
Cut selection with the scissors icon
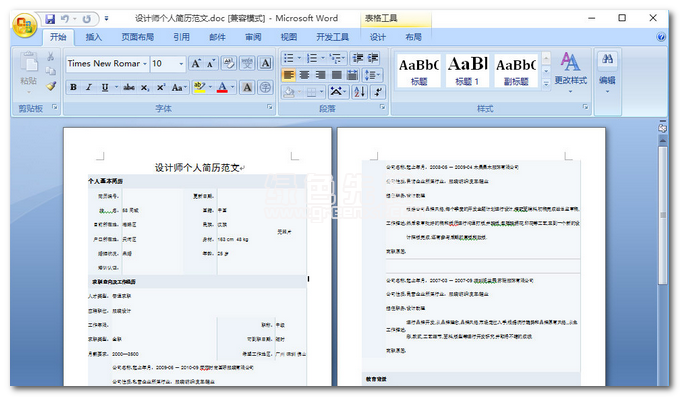51,57
